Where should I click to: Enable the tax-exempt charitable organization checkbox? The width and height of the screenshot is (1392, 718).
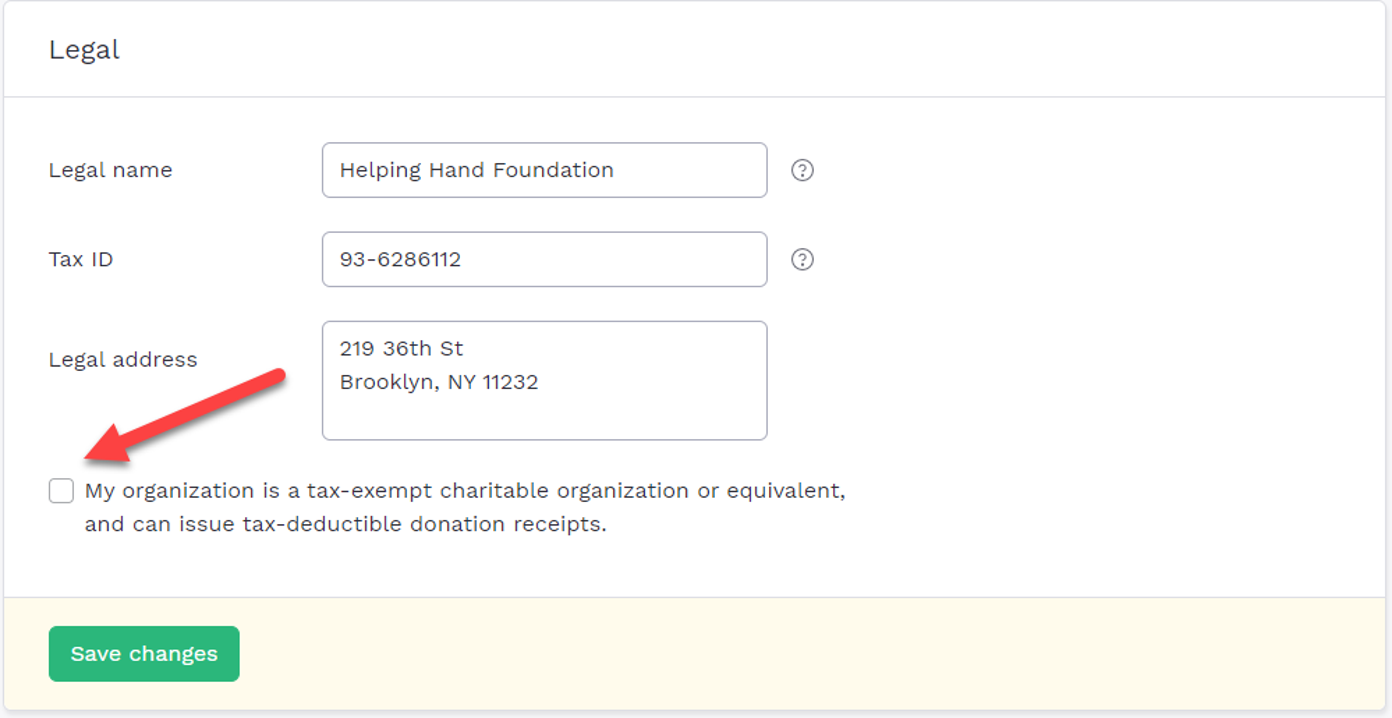point(61,491)
